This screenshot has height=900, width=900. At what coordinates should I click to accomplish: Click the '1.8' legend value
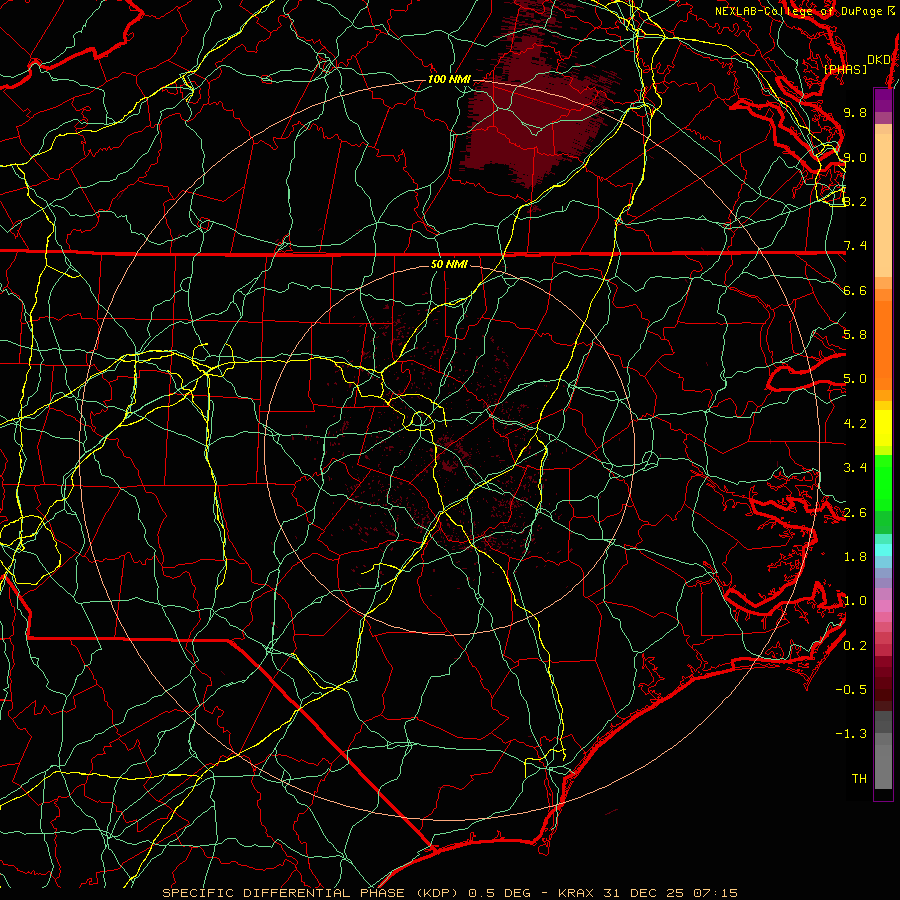[855, 557]
